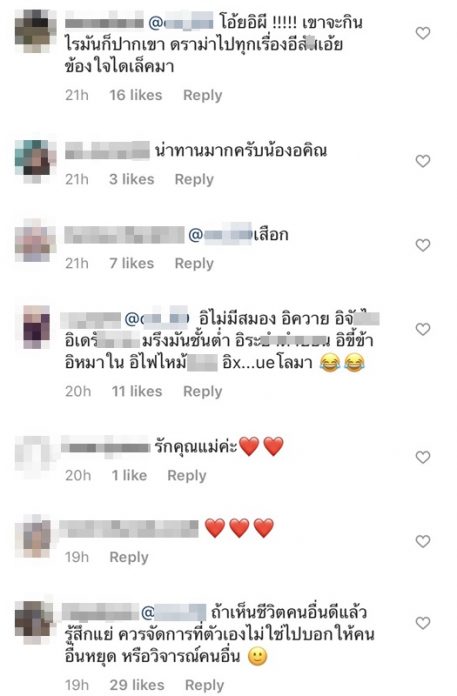This screenshot has height=696, width=457.
Task: Open mentioned user in เสือก comment
Action: pyautogui.click(x=221, y=234)
